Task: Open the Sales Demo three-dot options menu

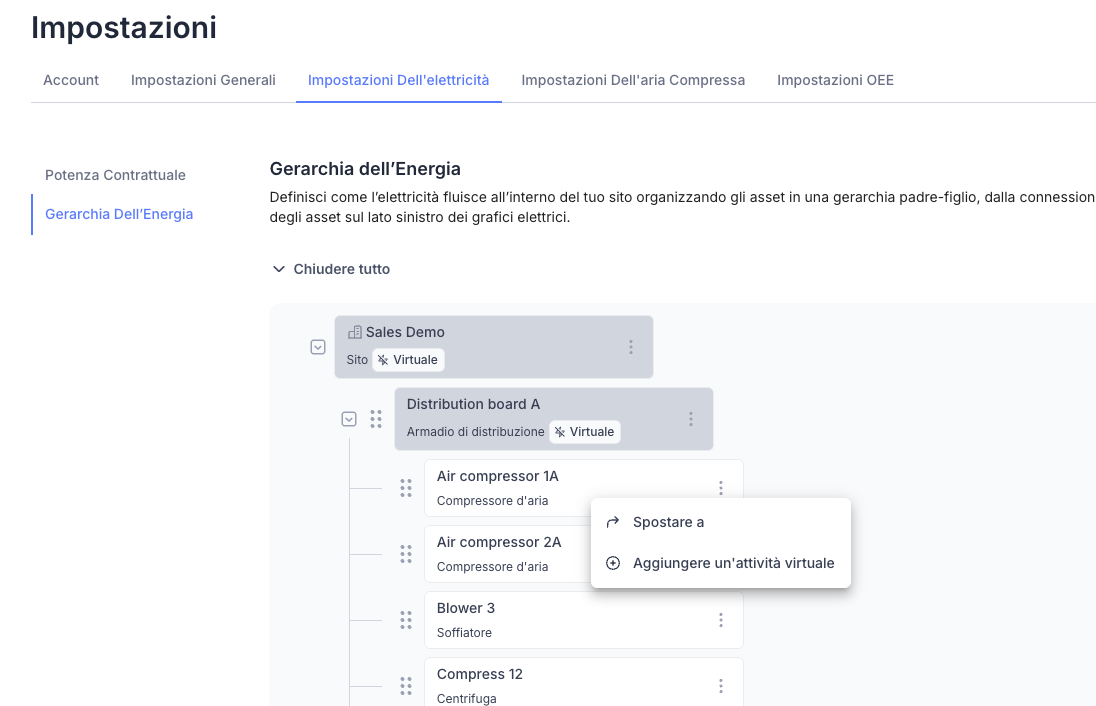Action: point(631,347)
